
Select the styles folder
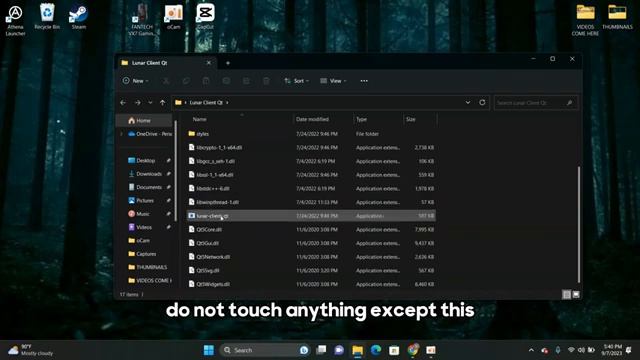tap(311, 134)
